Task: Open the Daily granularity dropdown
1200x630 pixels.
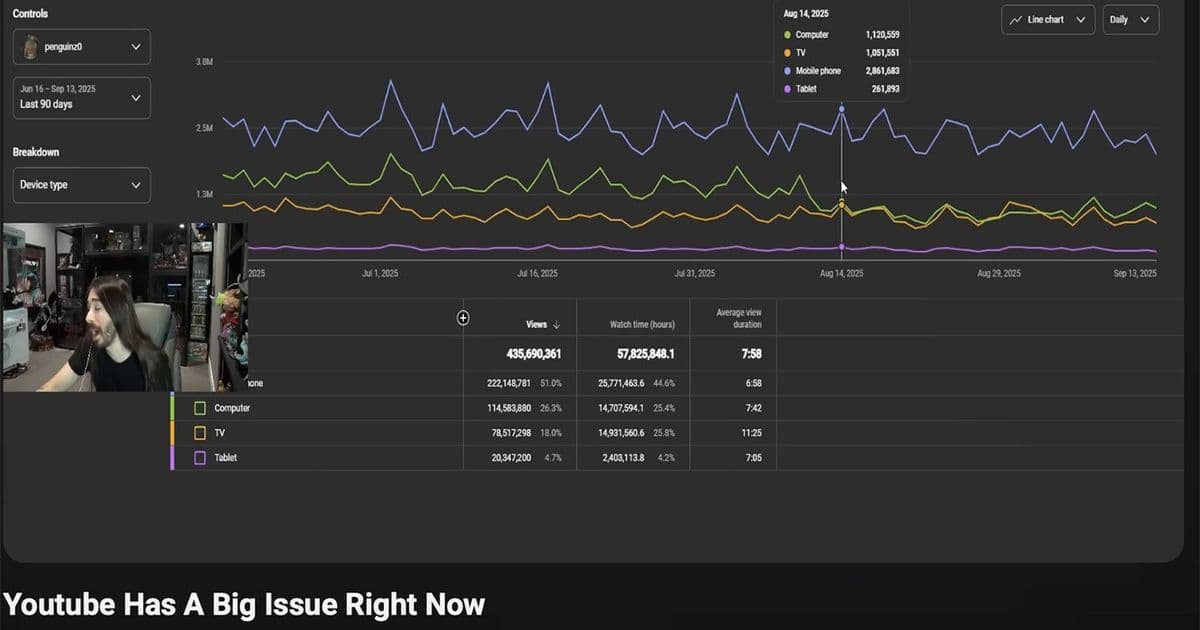Action: pos(1130,19)
